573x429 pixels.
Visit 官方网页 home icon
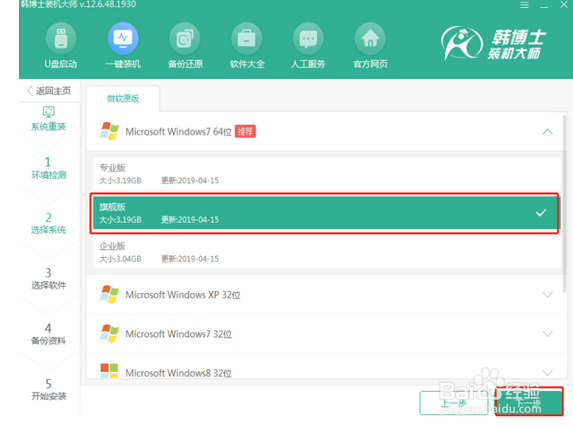(370, 39)
